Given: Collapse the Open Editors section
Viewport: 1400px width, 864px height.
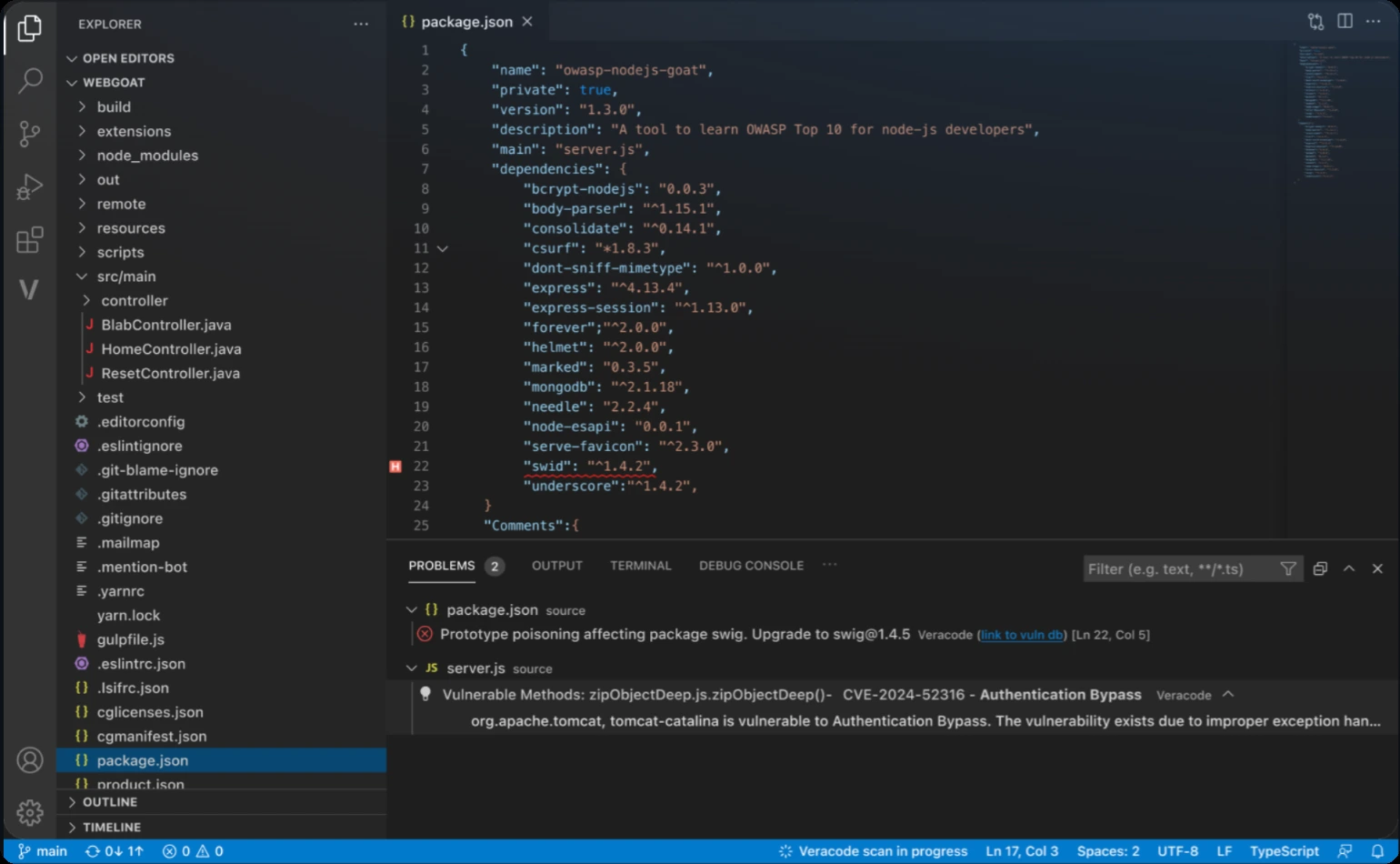Looking at the screenshot, I should pyautogui.click(x=72, y=58).
